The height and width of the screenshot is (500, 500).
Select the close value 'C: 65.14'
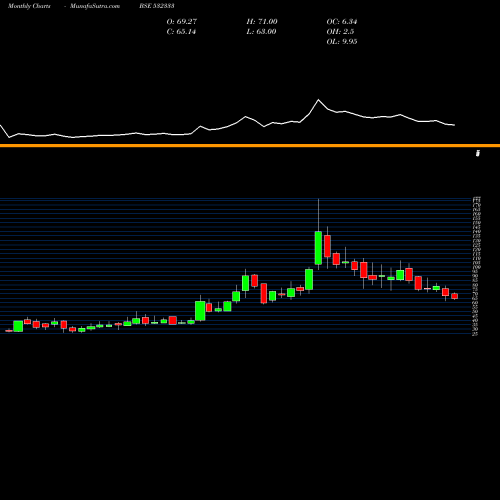[181, 32]
